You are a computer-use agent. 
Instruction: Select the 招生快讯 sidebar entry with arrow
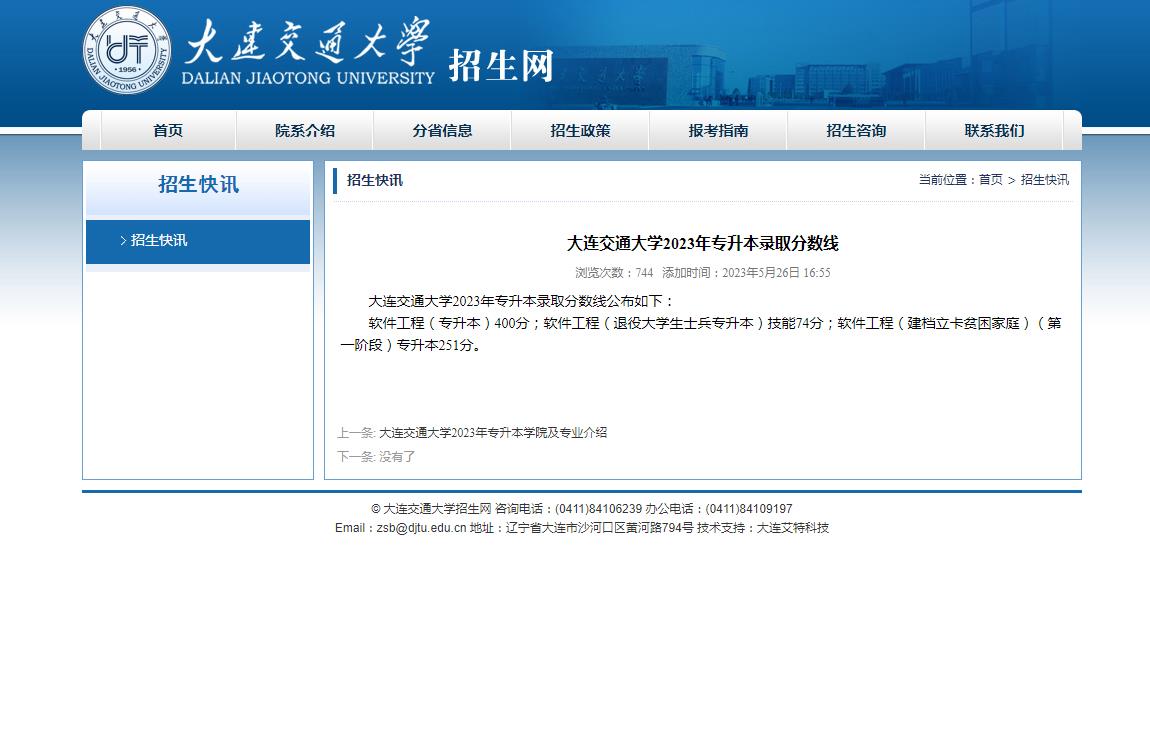click(198, 241)
